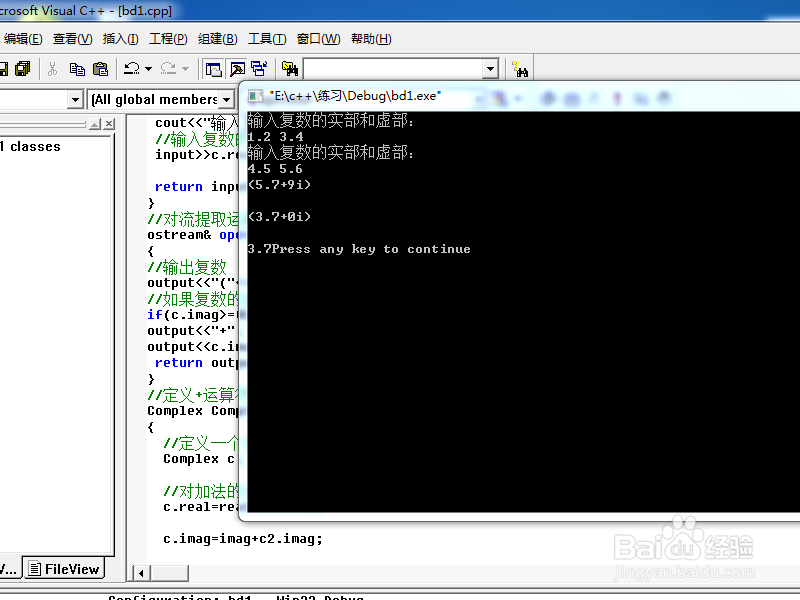The height and width of the screenshot is (600, 800).
Task: Click the Paste clipboard icon
Action: point(101,68)
